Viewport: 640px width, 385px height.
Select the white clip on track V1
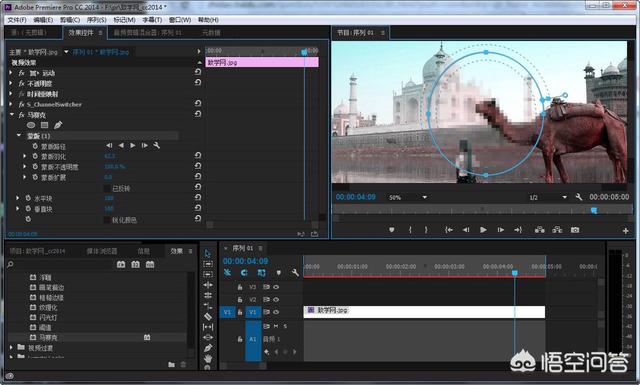click(x=424, y=312)
